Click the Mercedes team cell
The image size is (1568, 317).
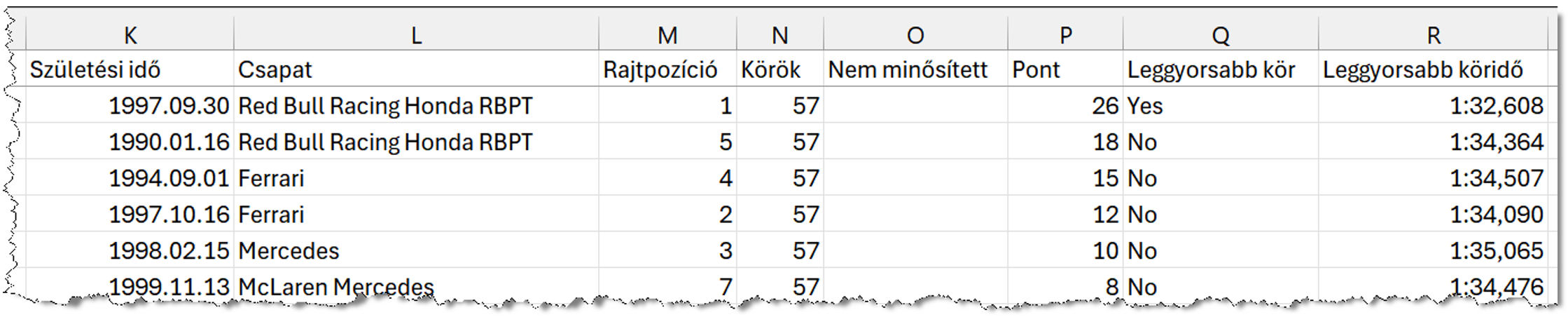pos(416,250)
